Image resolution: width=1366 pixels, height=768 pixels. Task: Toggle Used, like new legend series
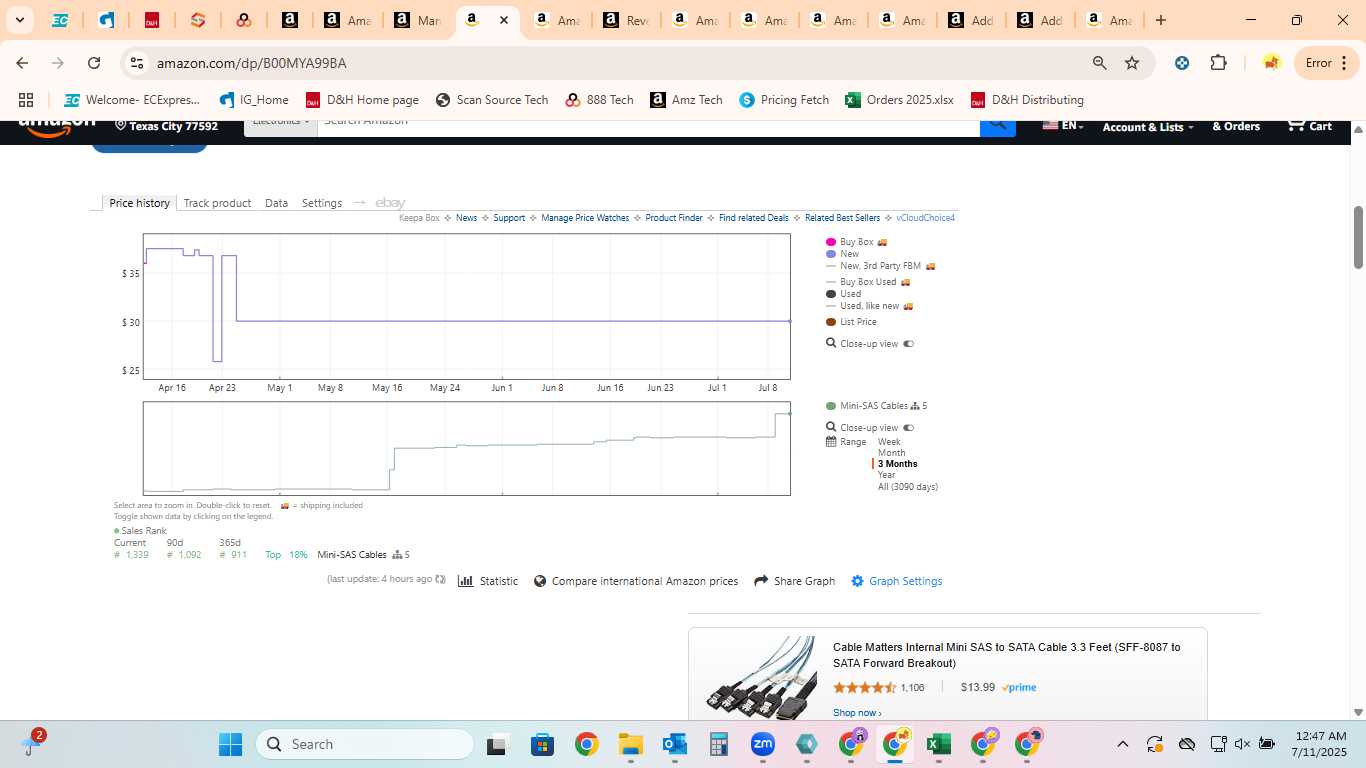coord(869,306)
